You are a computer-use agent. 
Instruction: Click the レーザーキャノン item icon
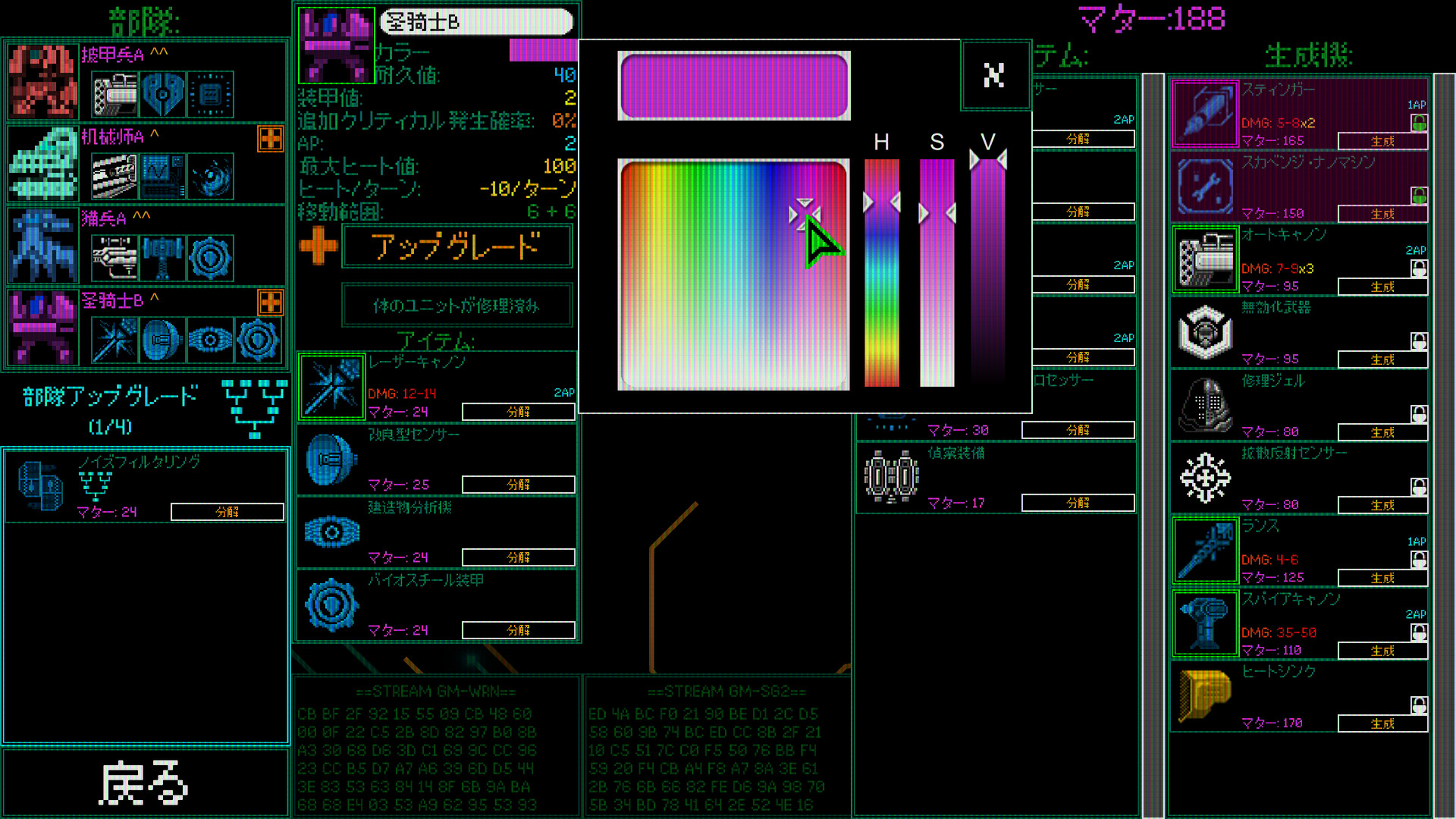(x=331, y=387)
